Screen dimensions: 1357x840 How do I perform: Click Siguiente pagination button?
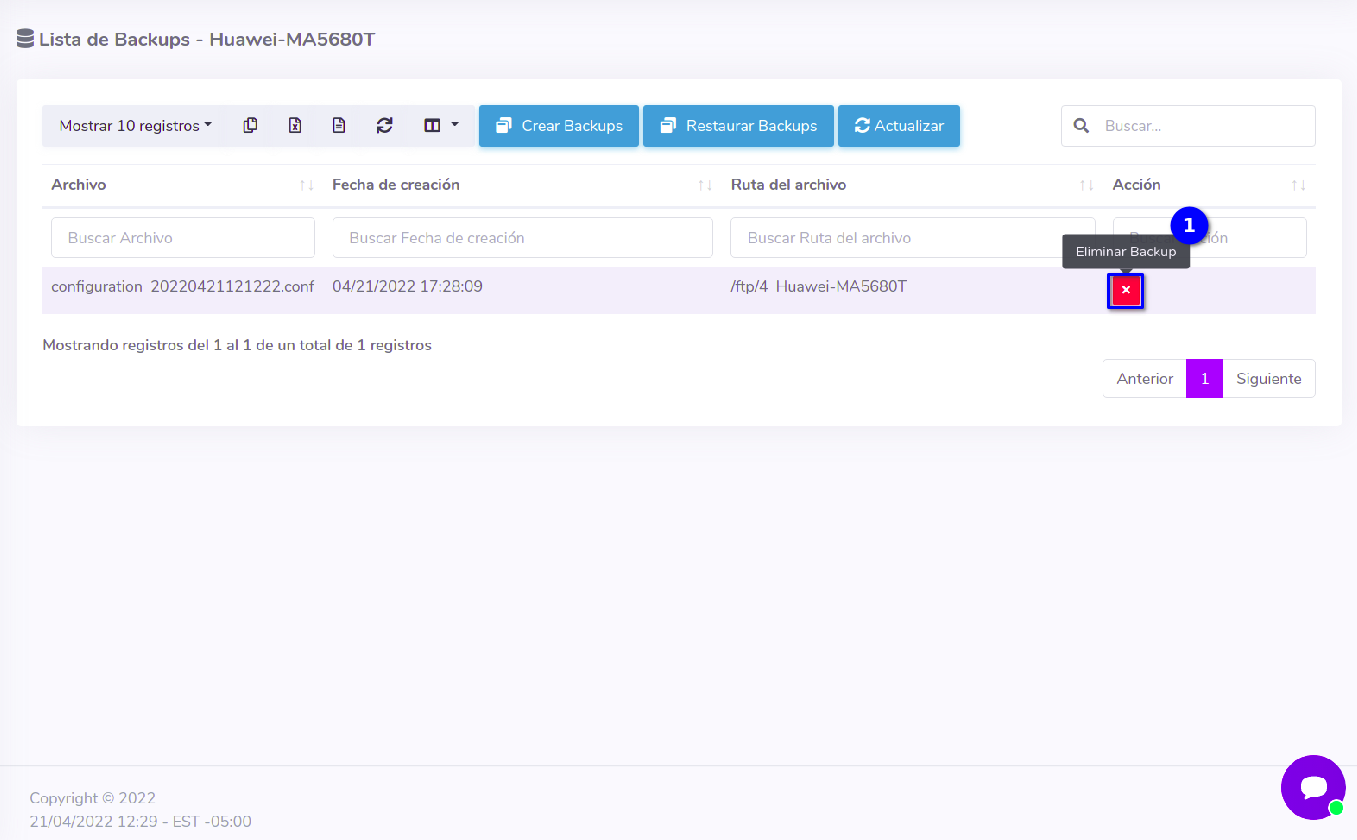coord(1268,379)
